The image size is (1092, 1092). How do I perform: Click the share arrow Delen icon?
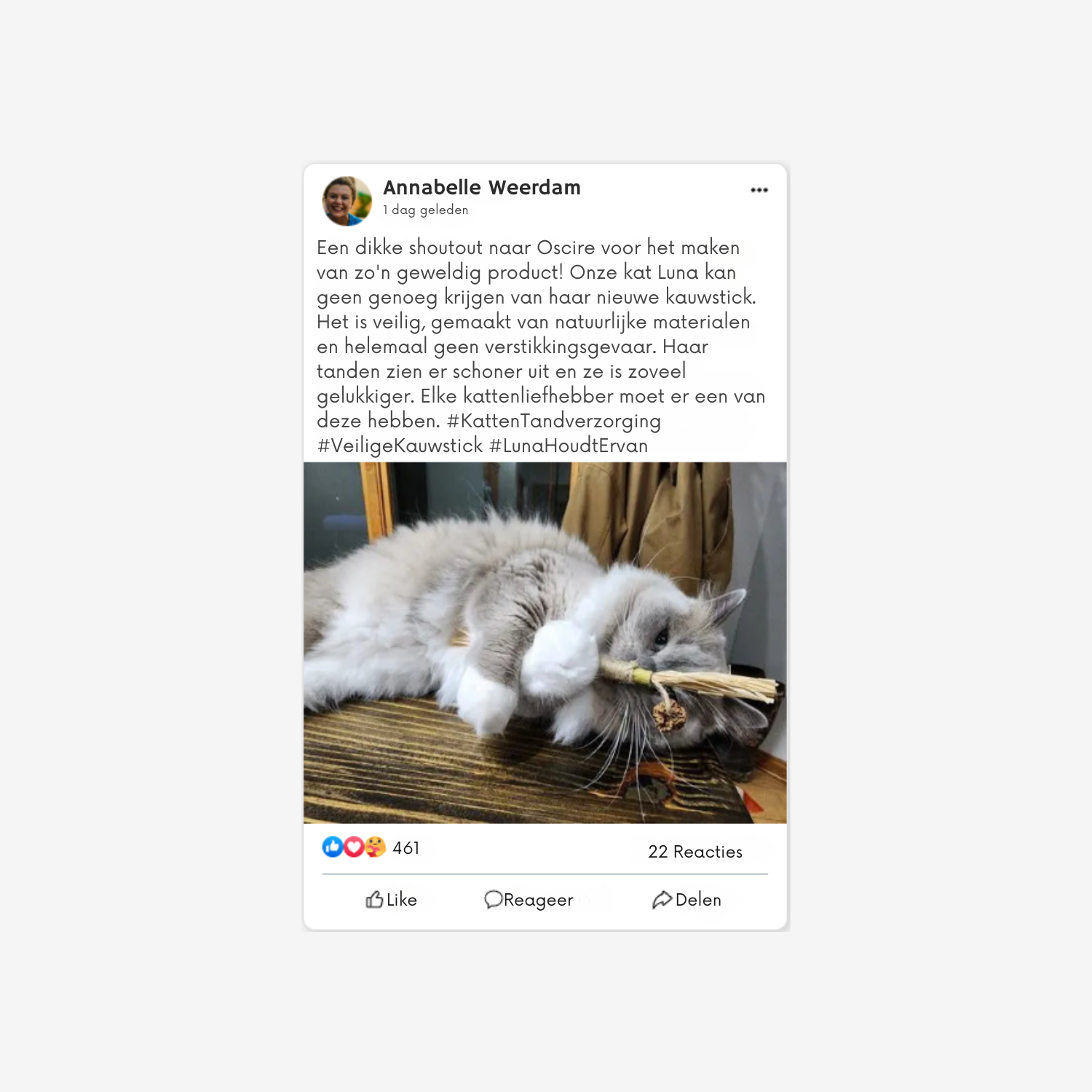662,900
